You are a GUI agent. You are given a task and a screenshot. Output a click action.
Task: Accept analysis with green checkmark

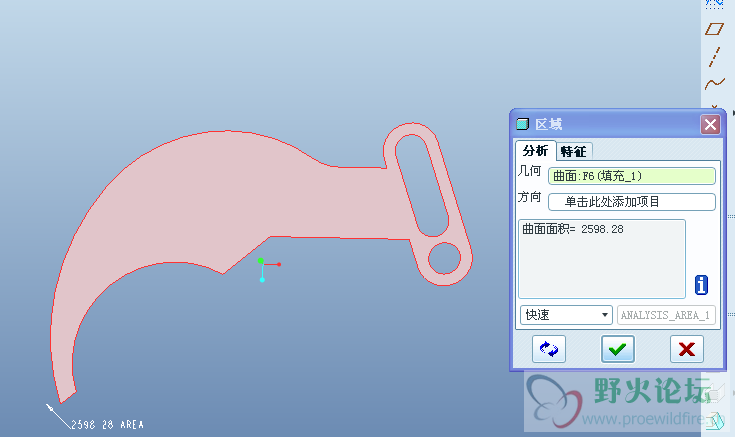pos(618,348)
